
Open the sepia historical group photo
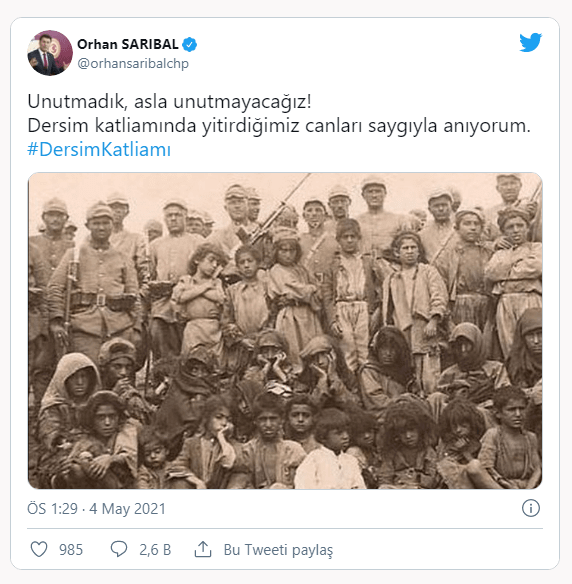[285, 331]
